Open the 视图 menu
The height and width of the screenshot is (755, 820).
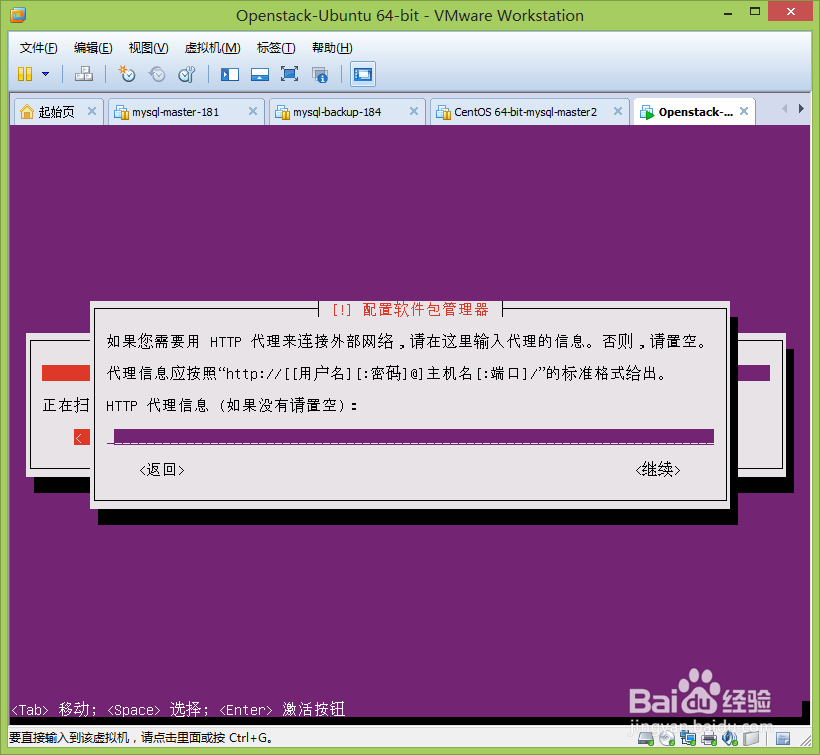tap(148, 47)
